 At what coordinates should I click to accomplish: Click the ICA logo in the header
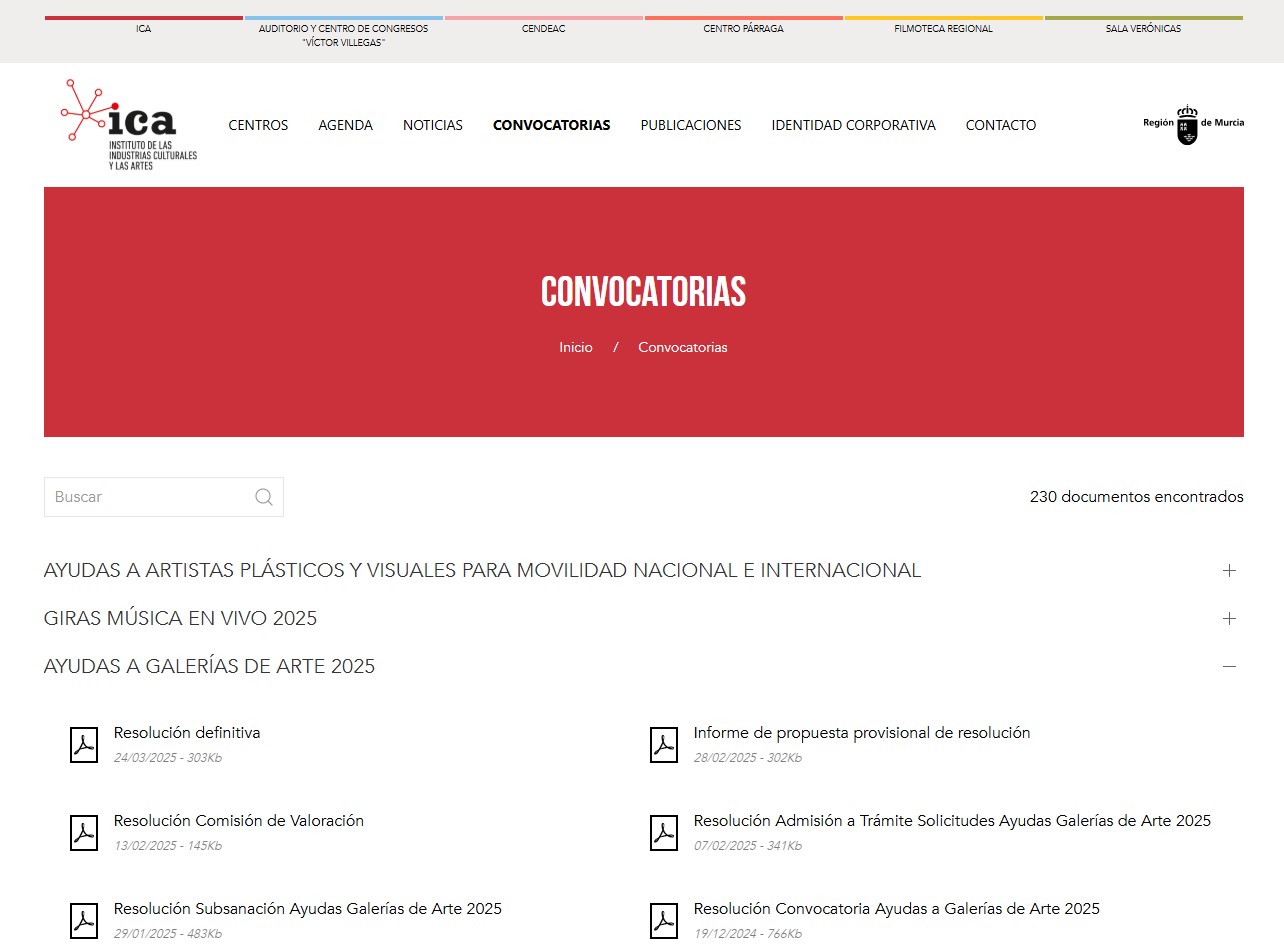point(128,125)
